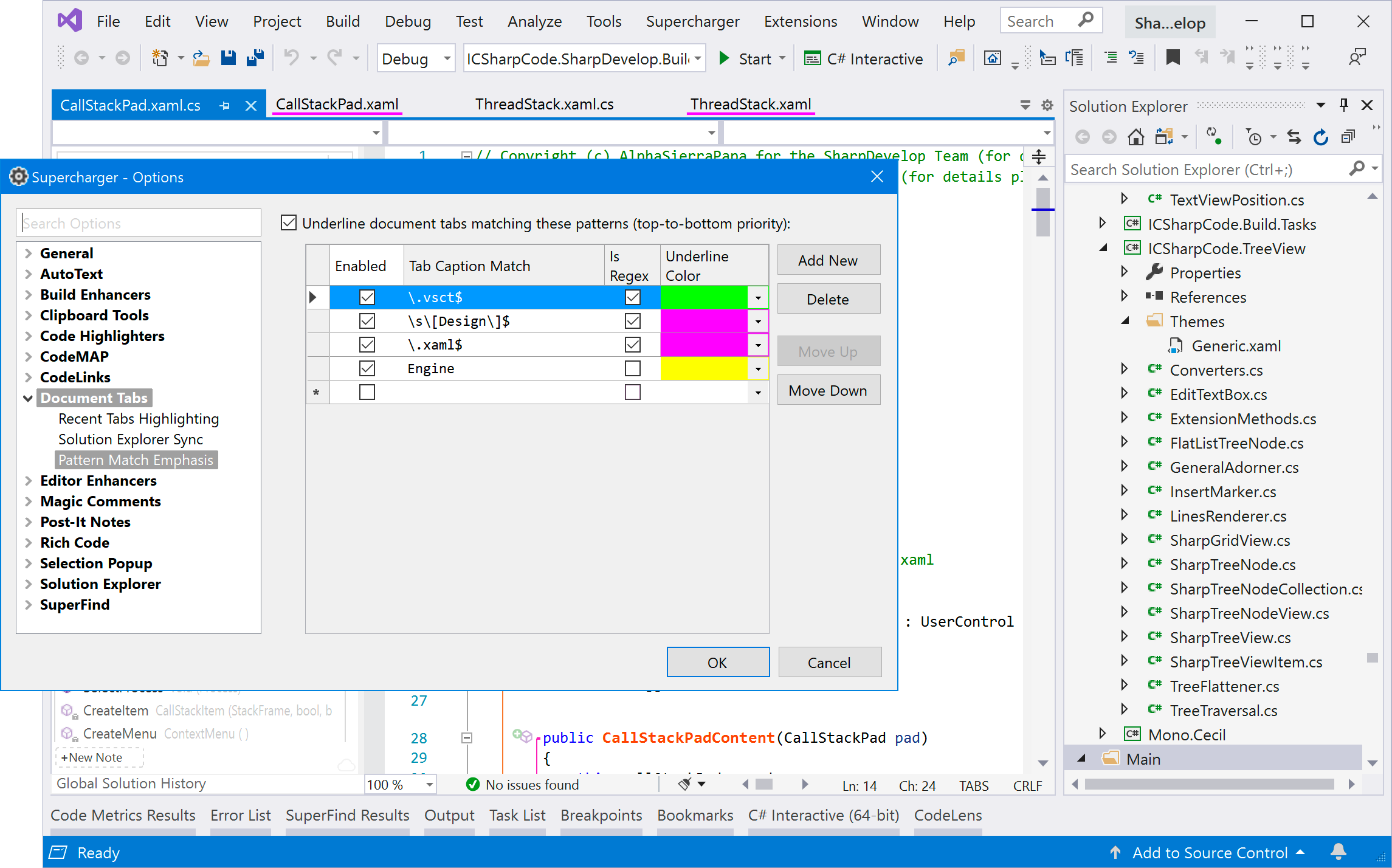Open color dropdown for \.vsct$ row
The width and height of the screenshot is (1392, 868).
click(x=758, y=298)
